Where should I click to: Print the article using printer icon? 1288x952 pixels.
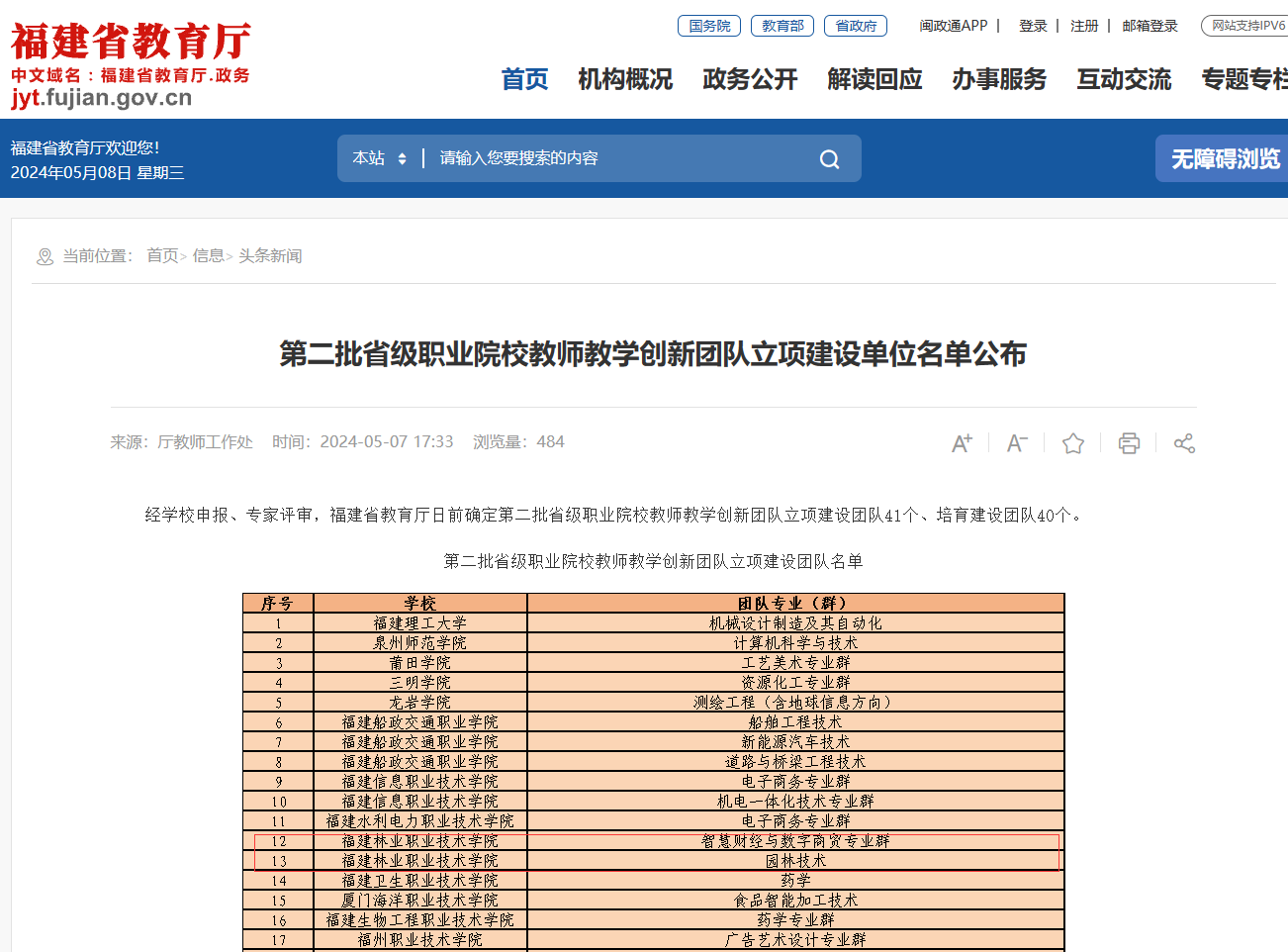click(1129, 443)
